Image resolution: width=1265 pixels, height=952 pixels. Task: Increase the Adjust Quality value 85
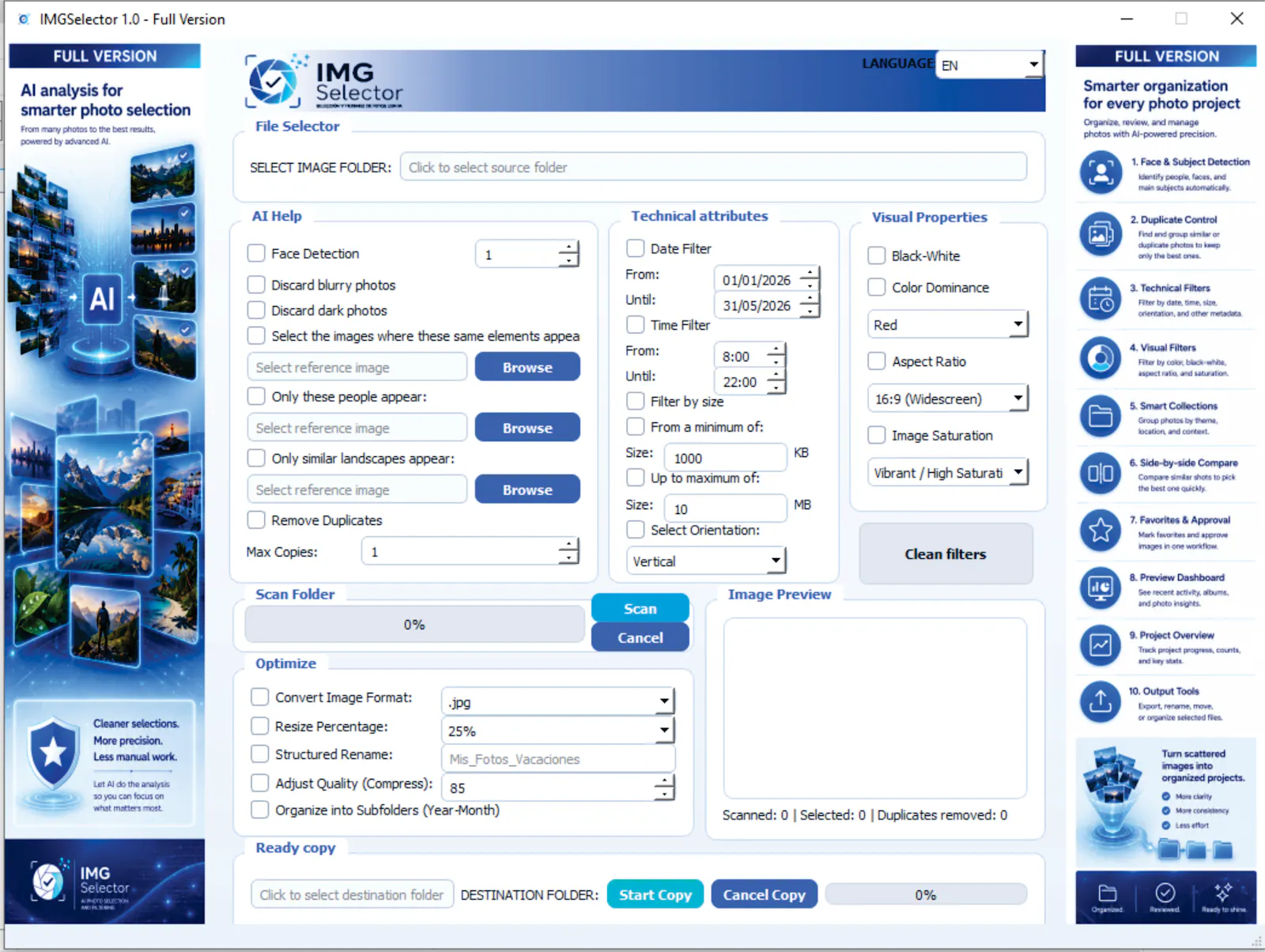pos(665,782)
